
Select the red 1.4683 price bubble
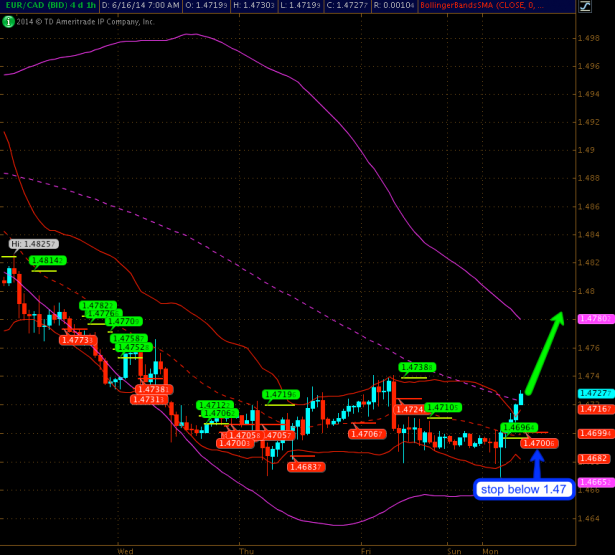pos(306,467)
